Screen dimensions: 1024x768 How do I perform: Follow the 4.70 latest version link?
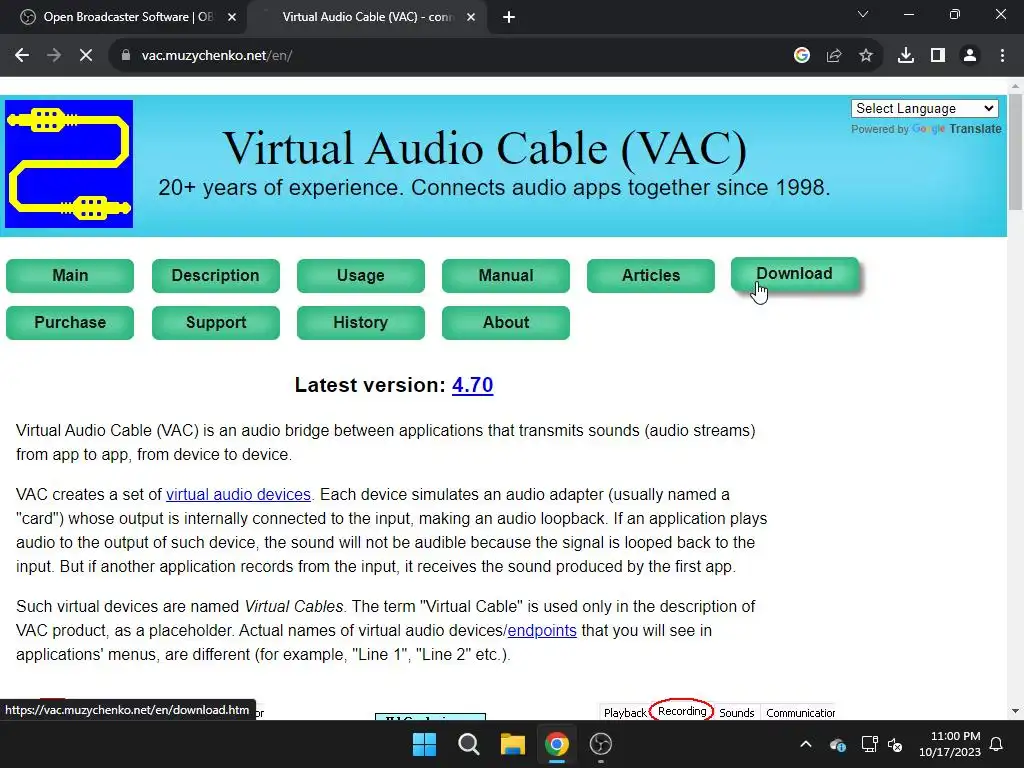[472, 385]
